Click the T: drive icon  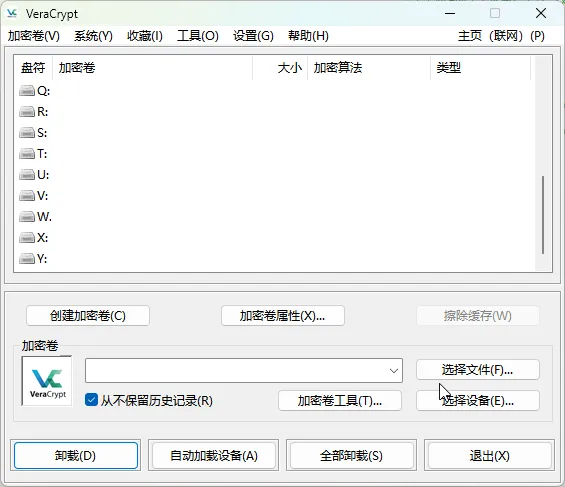27,154
